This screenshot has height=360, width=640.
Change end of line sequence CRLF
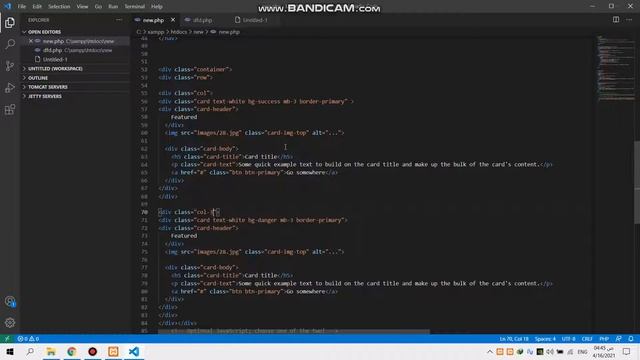pyautogui.click(x=587, y=339)
